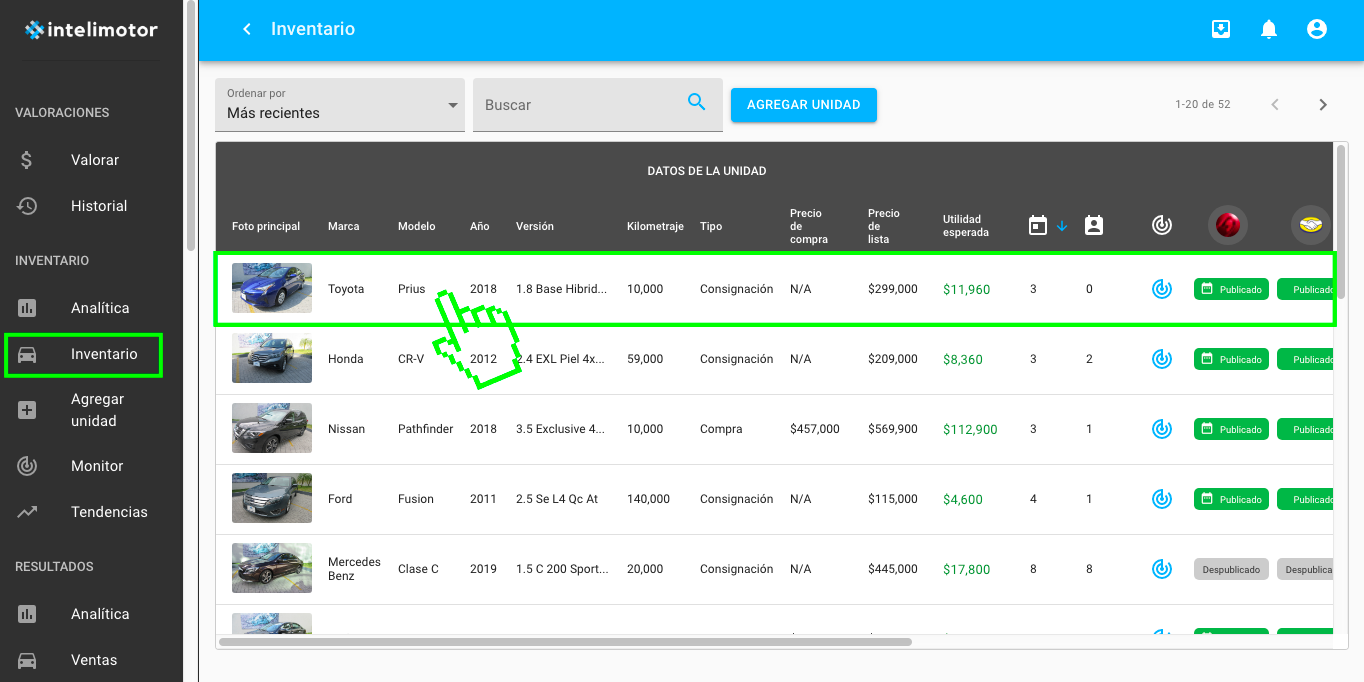Click the monitor radar column header icon

point(1161,226)
